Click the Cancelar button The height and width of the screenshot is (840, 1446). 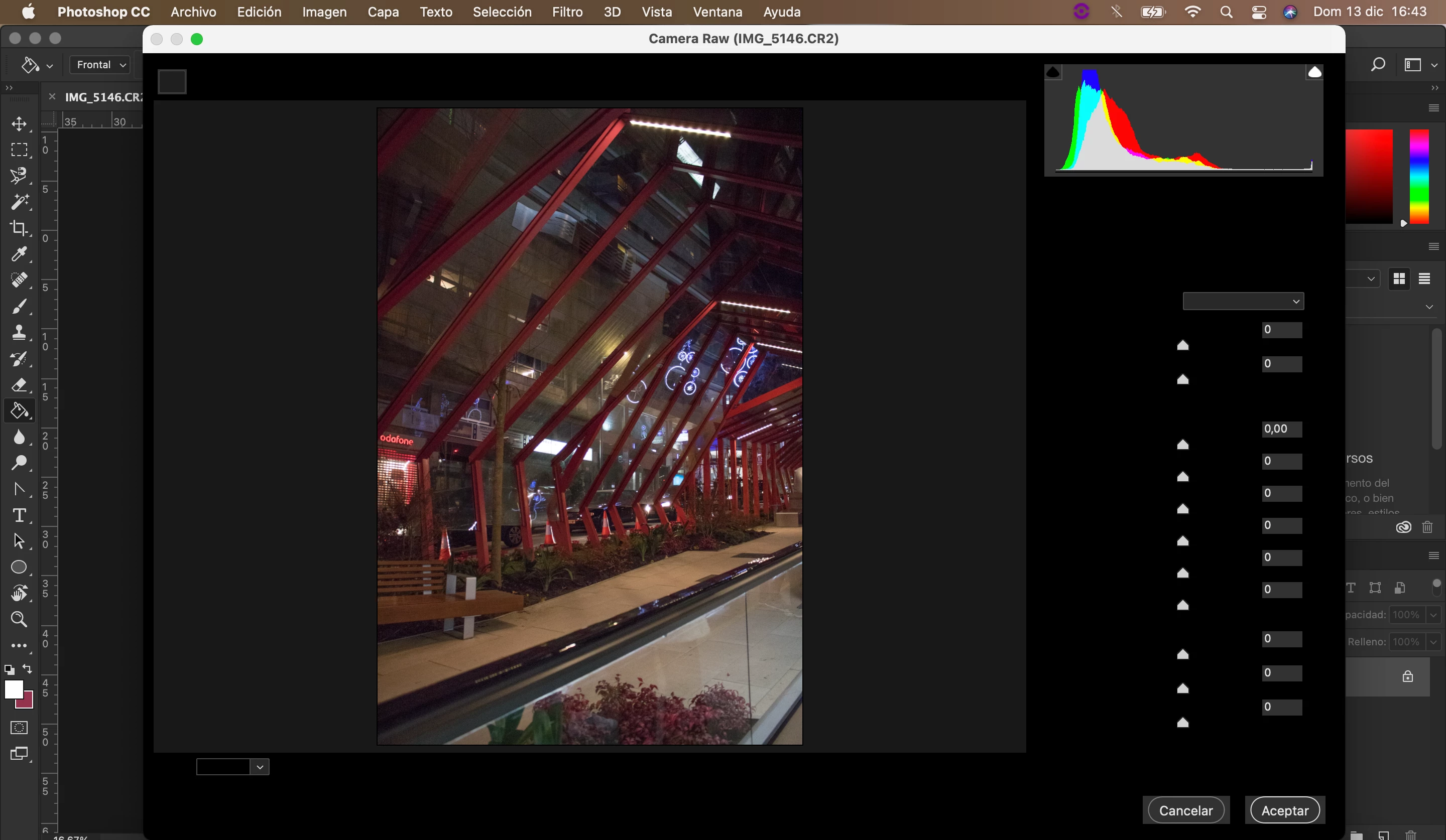point(1185,810)
